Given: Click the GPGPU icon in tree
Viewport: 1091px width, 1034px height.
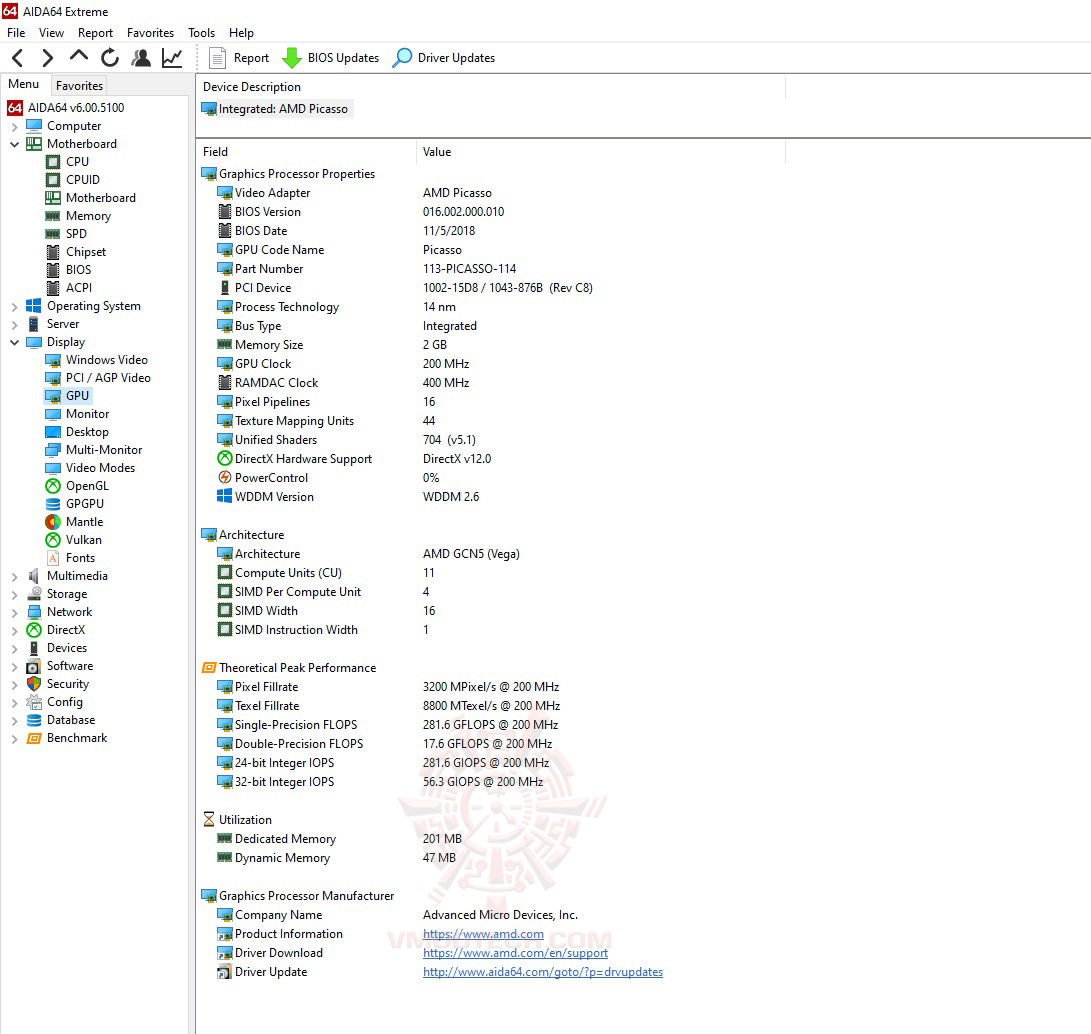Looking at the screenshot, I should point(53,504).
